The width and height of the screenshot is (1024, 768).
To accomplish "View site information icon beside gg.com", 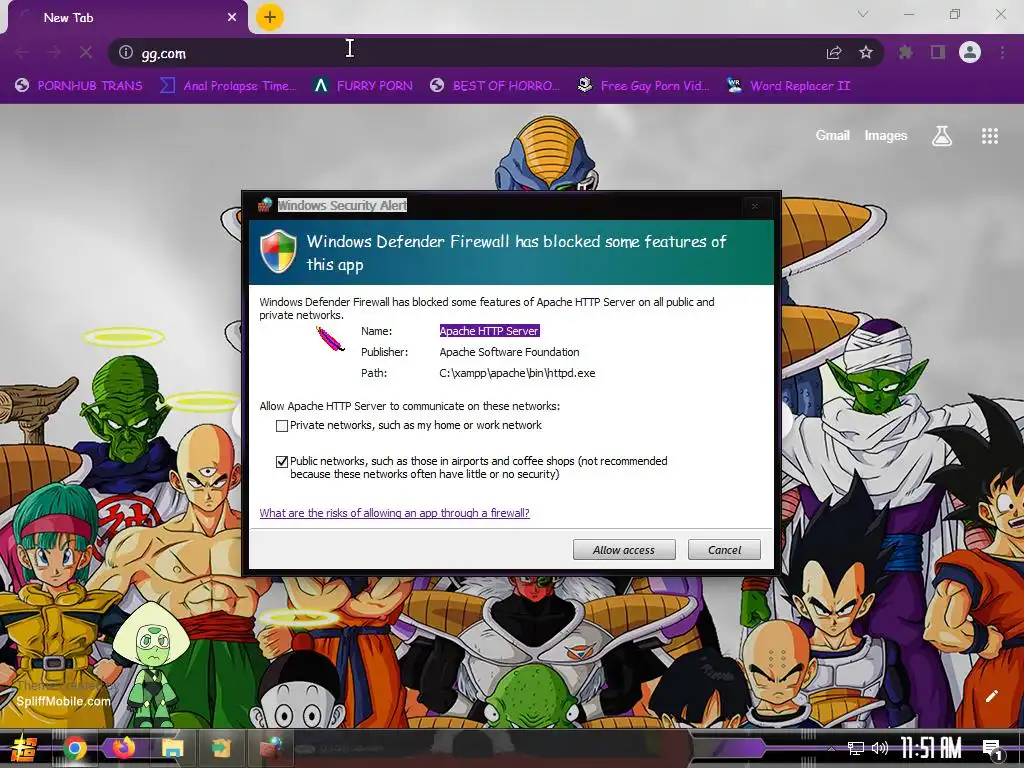I will click(126, 52).
